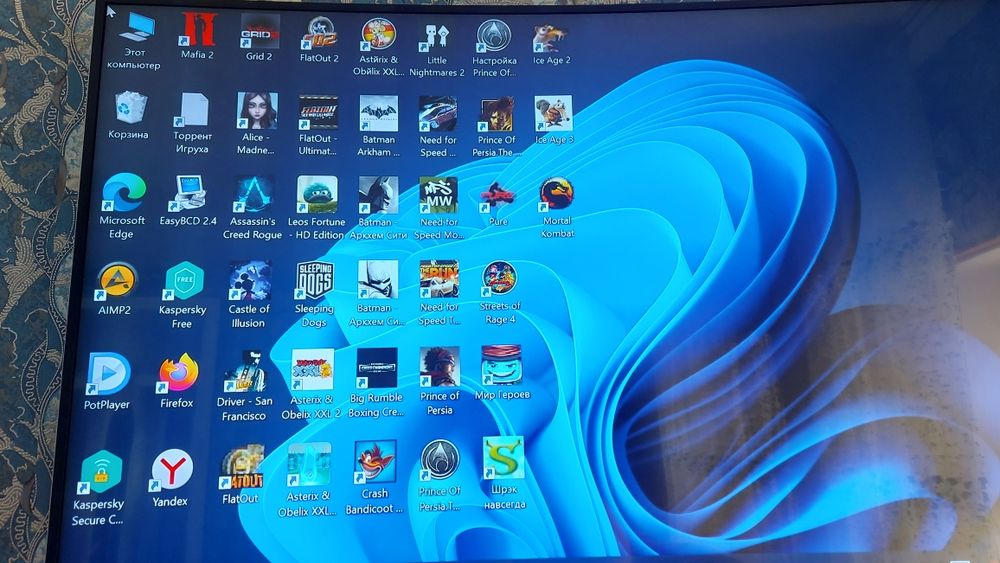1000x563 pixels.
Task: Click the Ice Age 2 shortcut
Action: (552, 45)
